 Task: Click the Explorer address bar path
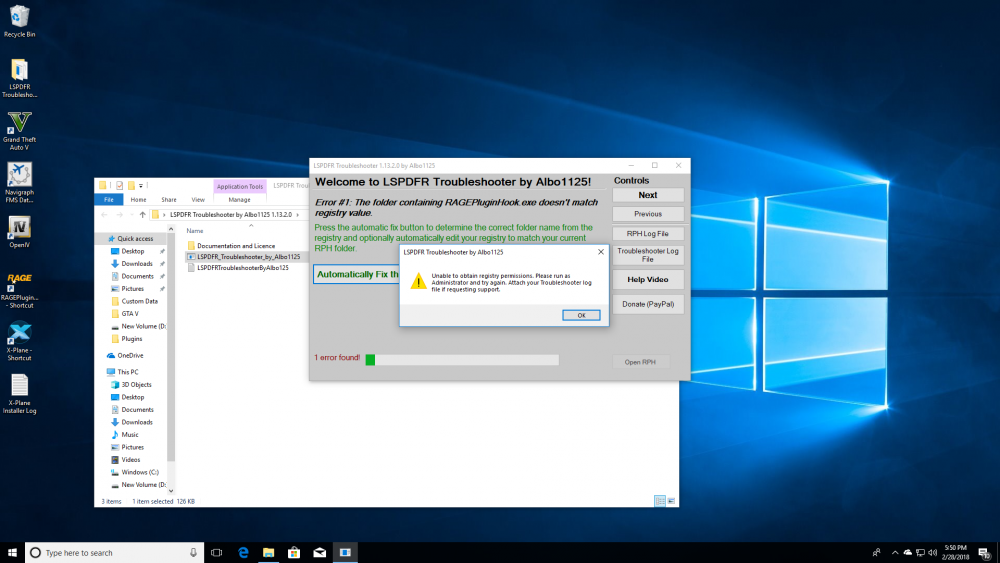(230, 215)
